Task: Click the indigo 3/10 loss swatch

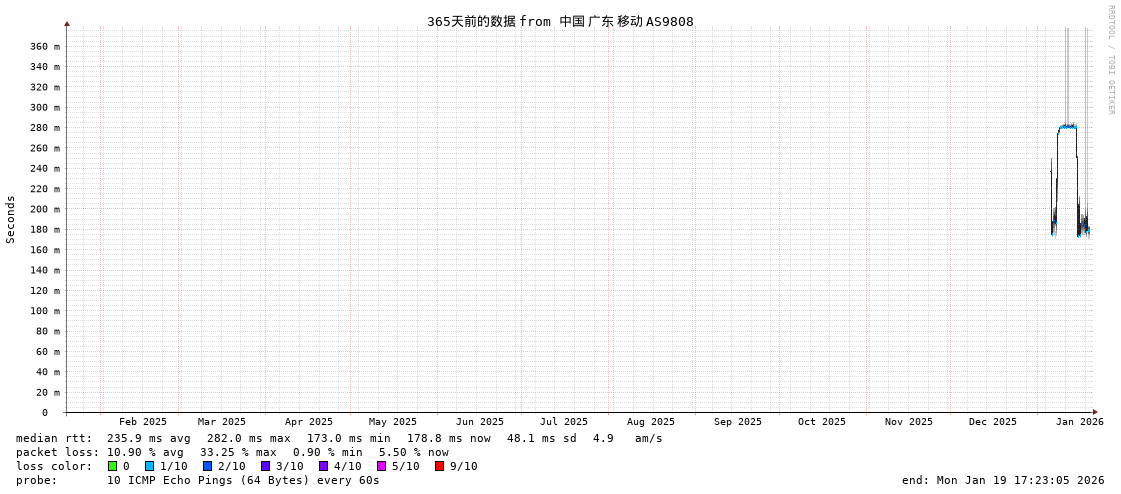Action: [265, 466]
